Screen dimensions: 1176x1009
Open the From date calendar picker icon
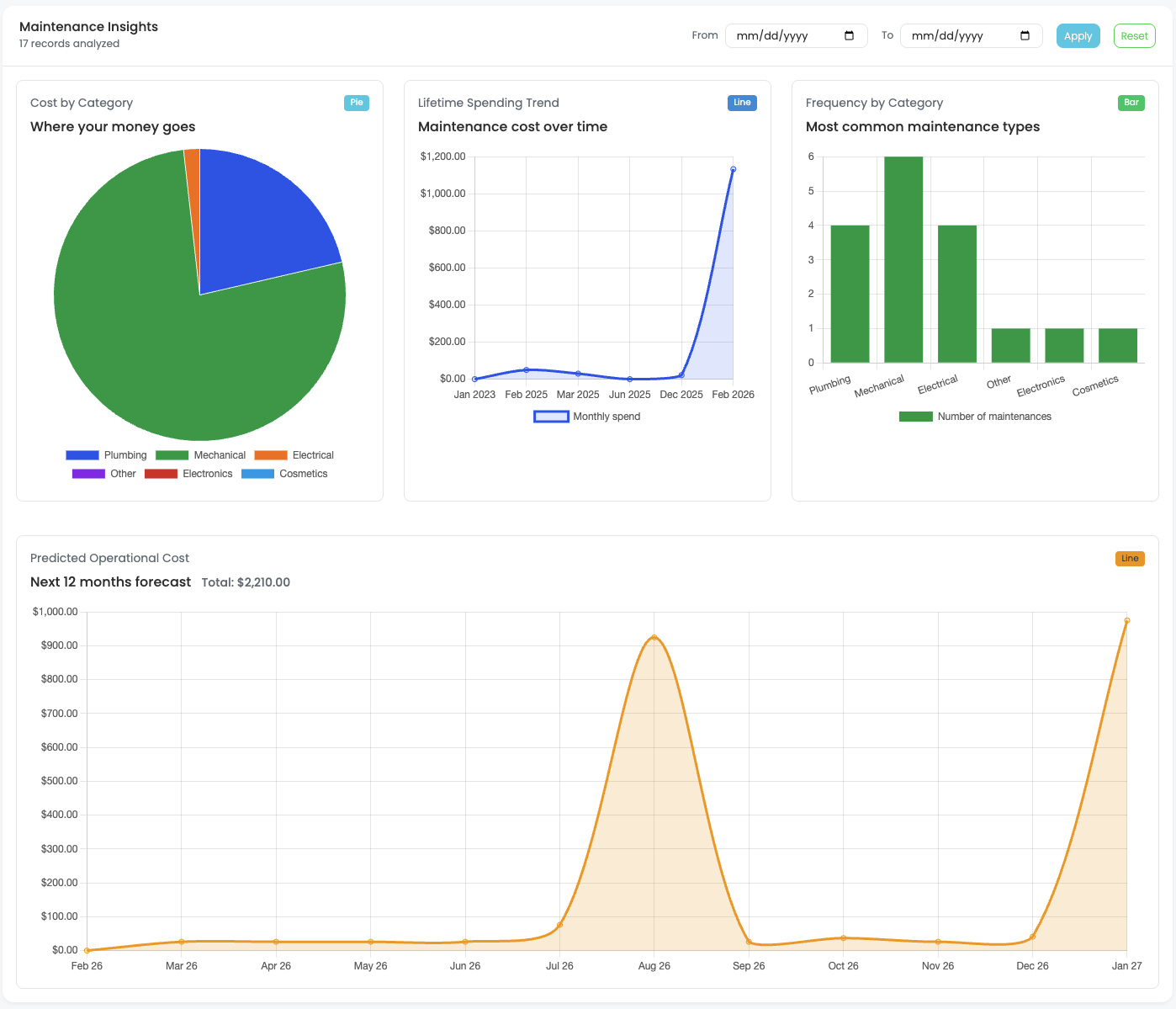[x=849, y=35]
